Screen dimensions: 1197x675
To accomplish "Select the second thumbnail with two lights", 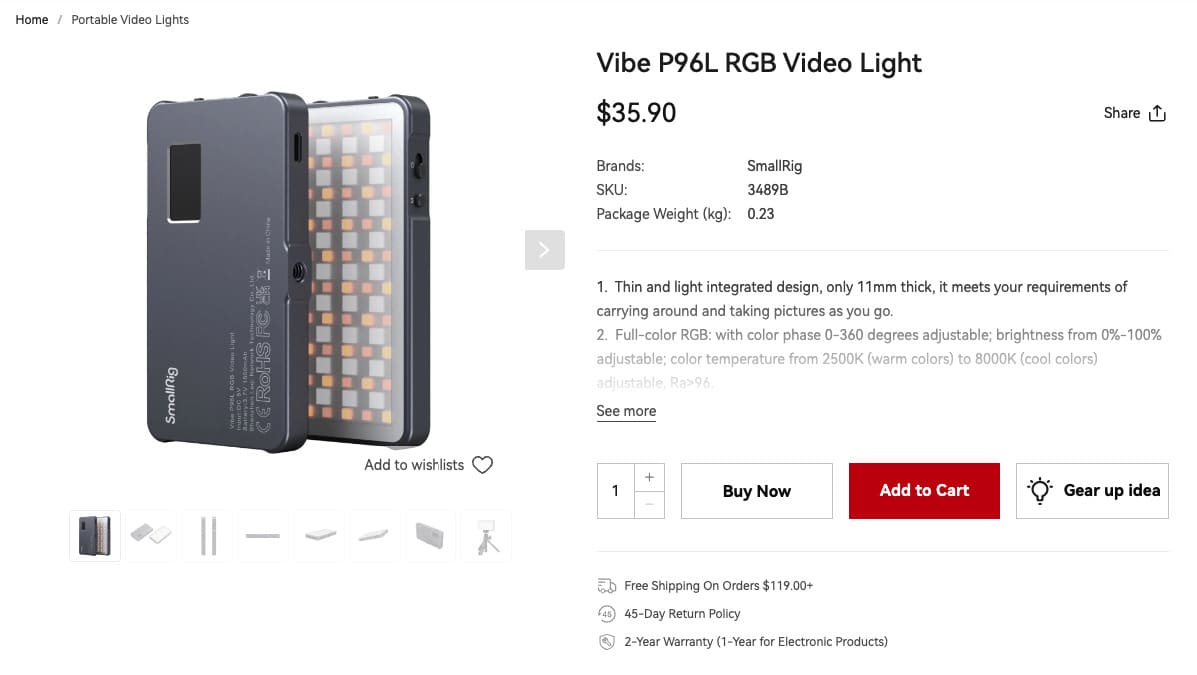I will (151, 536).
